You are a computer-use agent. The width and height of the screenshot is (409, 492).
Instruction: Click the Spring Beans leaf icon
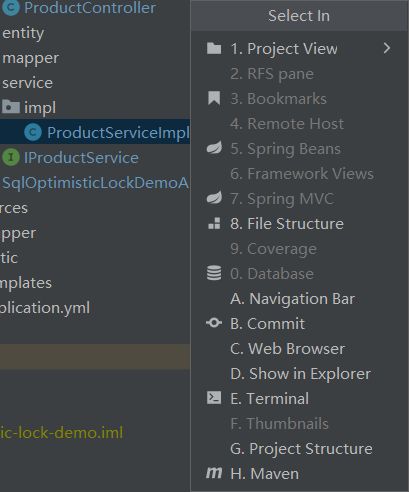tap(214, 148)
